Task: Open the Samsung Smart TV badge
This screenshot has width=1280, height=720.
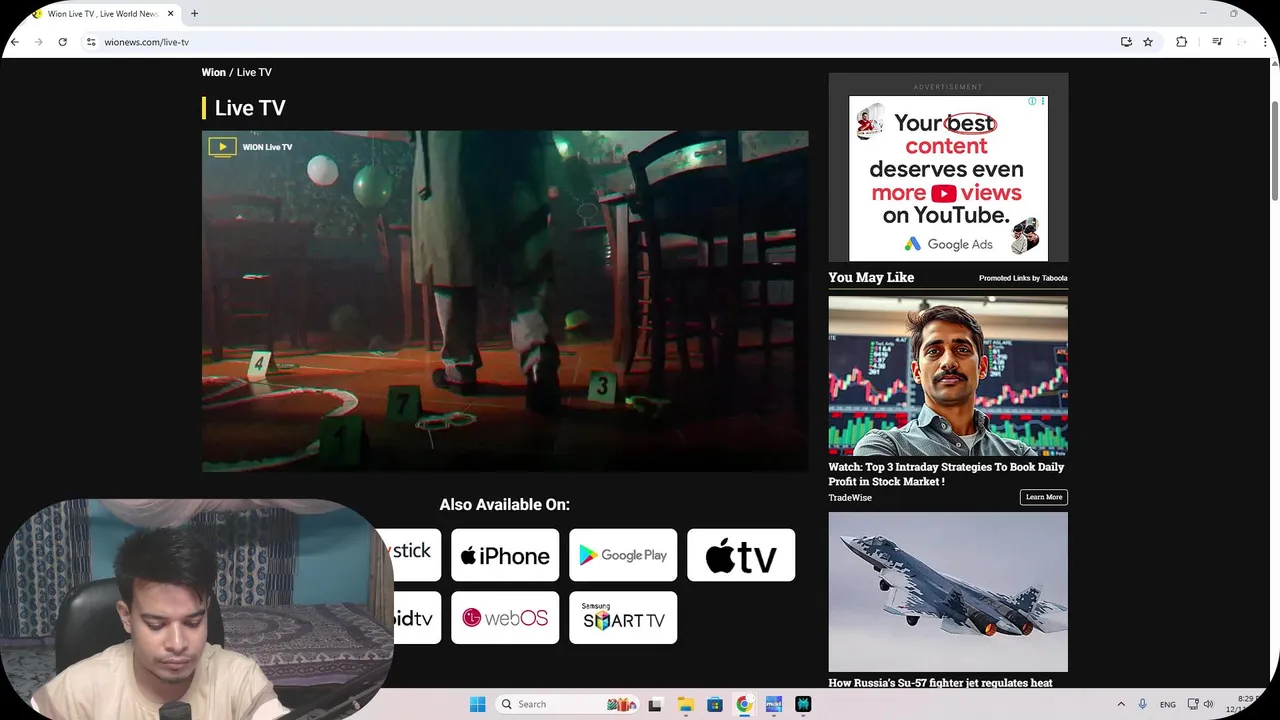Action: (x=623, y=617)
